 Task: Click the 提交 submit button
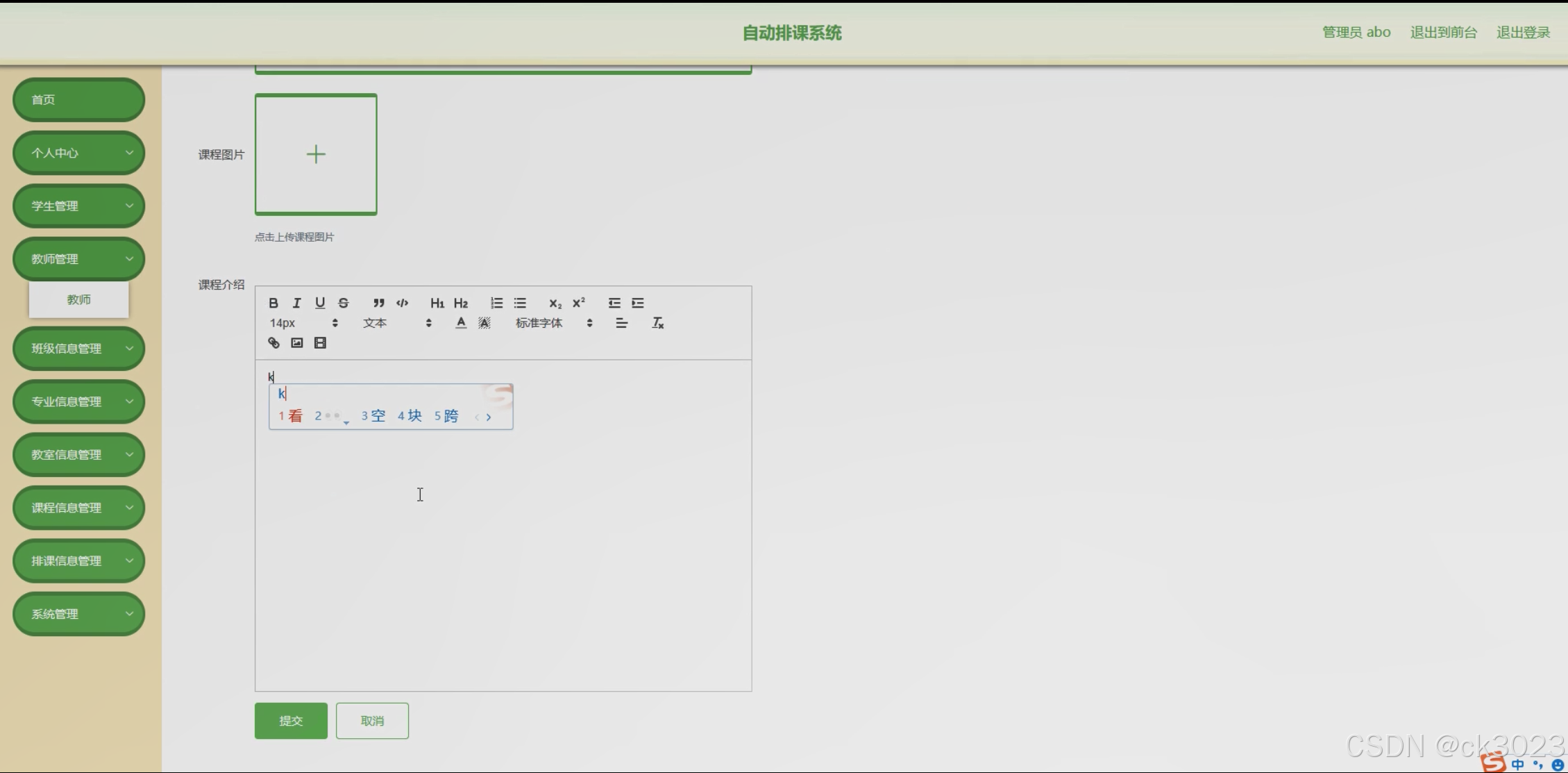click(291, 721)
